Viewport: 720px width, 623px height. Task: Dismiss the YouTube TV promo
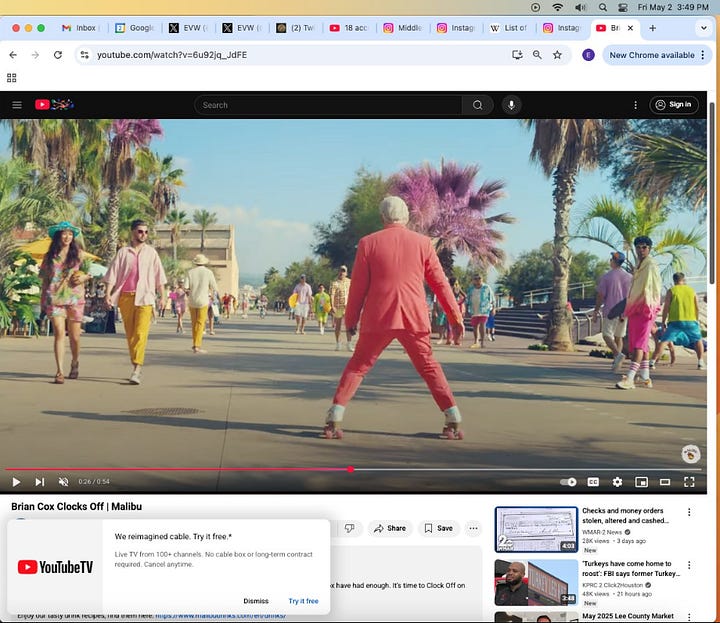point(256,601)
